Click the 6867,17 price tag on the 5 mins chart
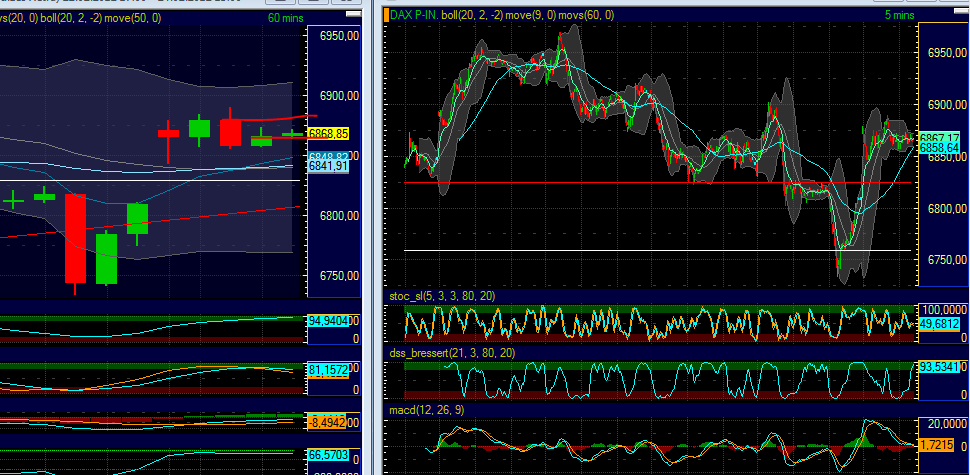 tap(940, 137)
